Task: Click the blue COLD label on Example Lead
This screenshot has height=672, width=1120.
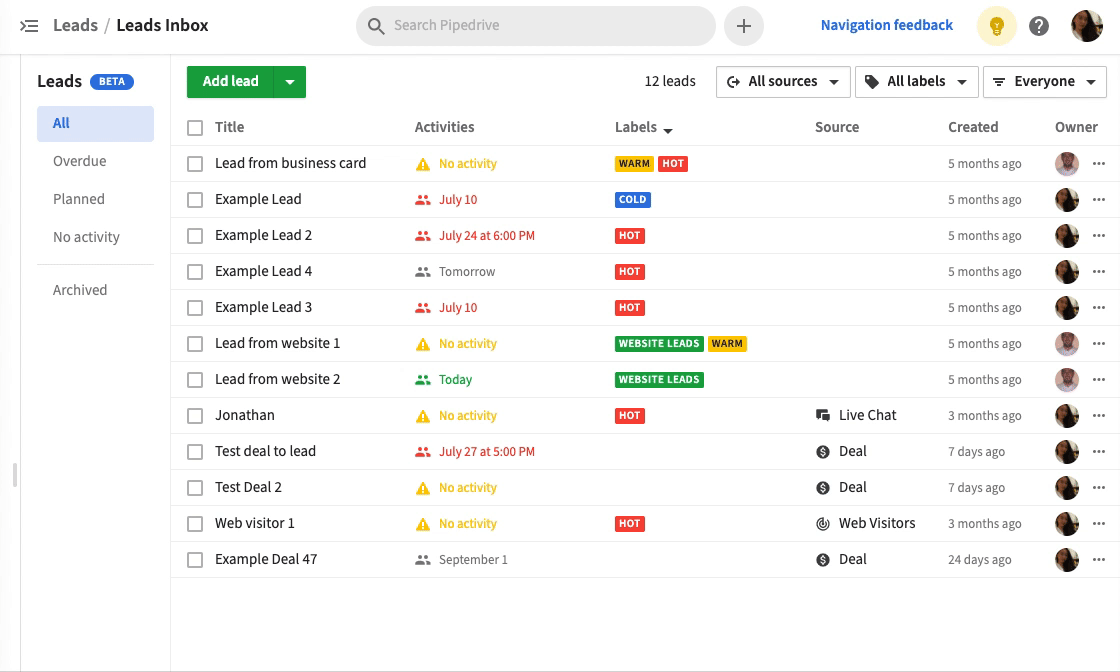Action: (632, 199)
